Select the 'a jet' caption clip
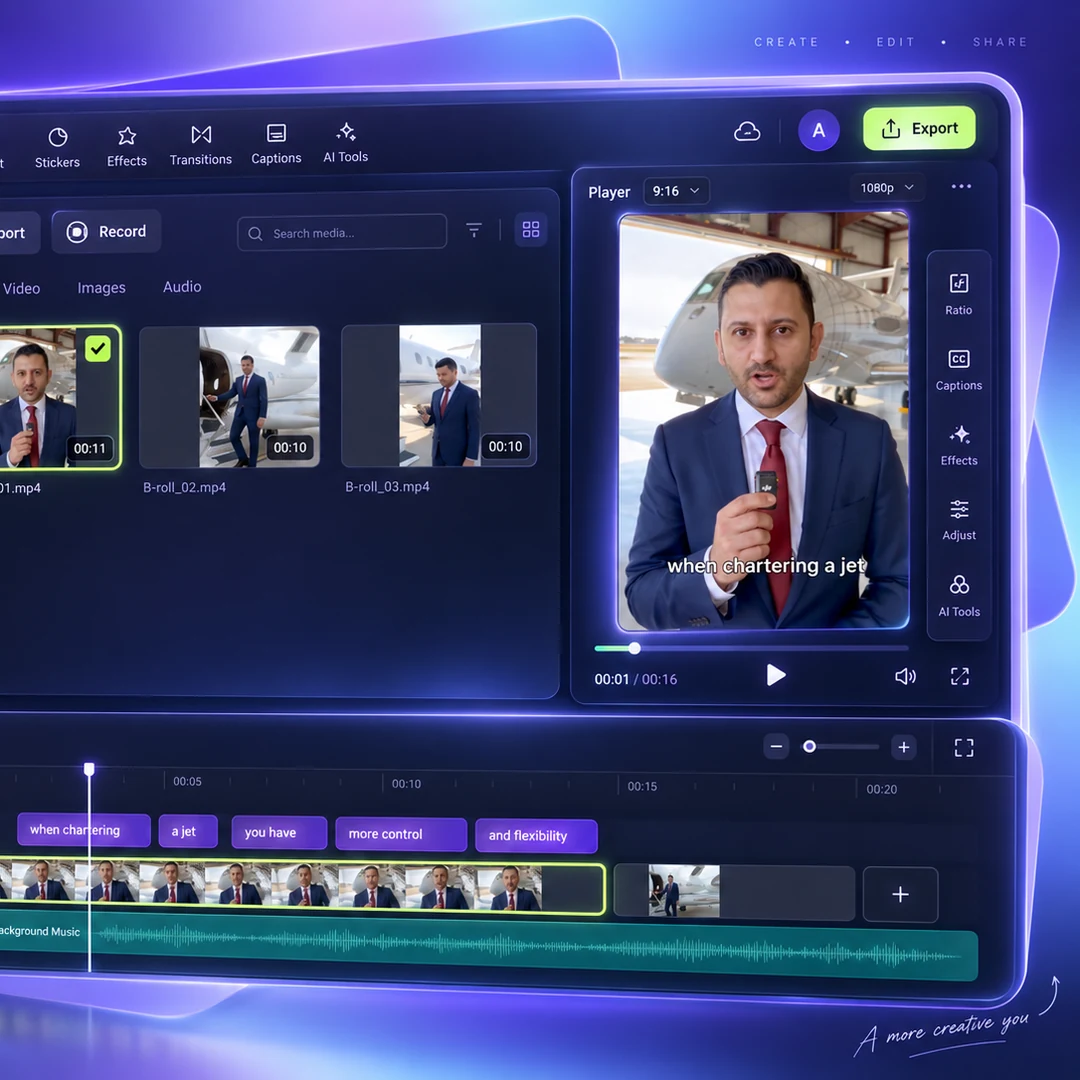The height and width of the screenshot is (1080, 1080). coord(188,831)
